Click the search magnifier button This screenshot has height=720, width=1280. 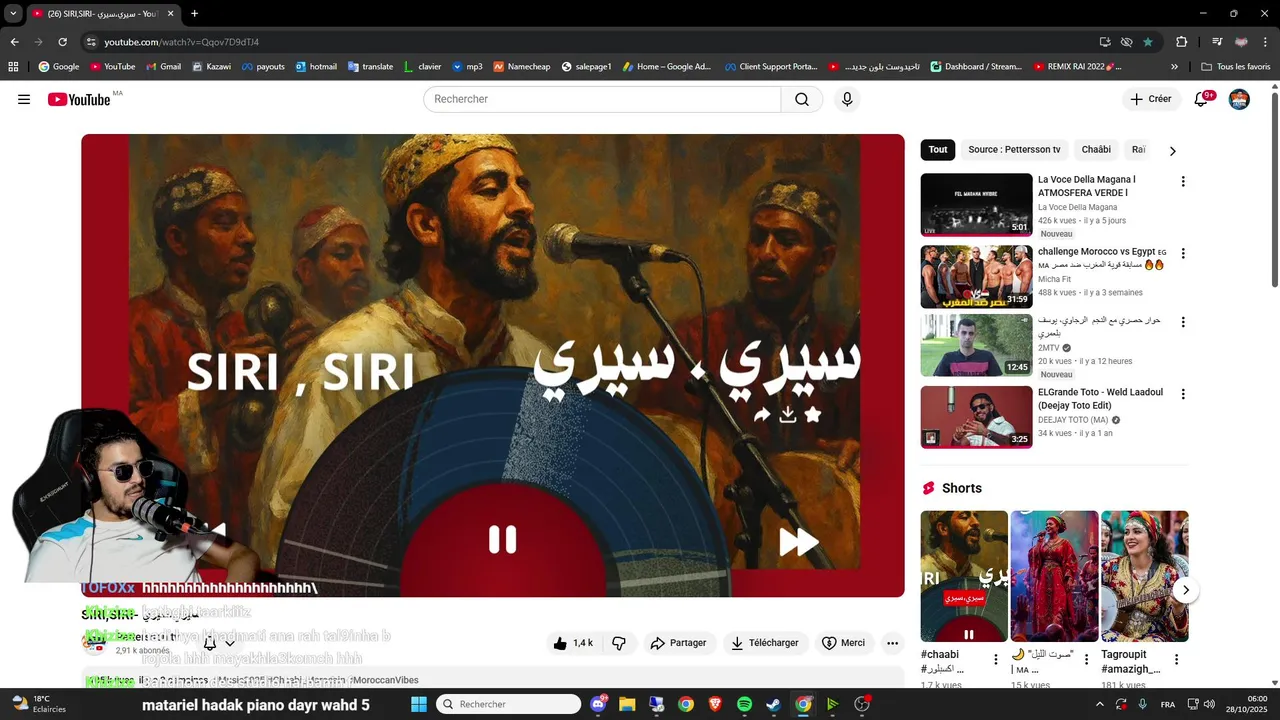pyautogui.click(x=802, y=99)
